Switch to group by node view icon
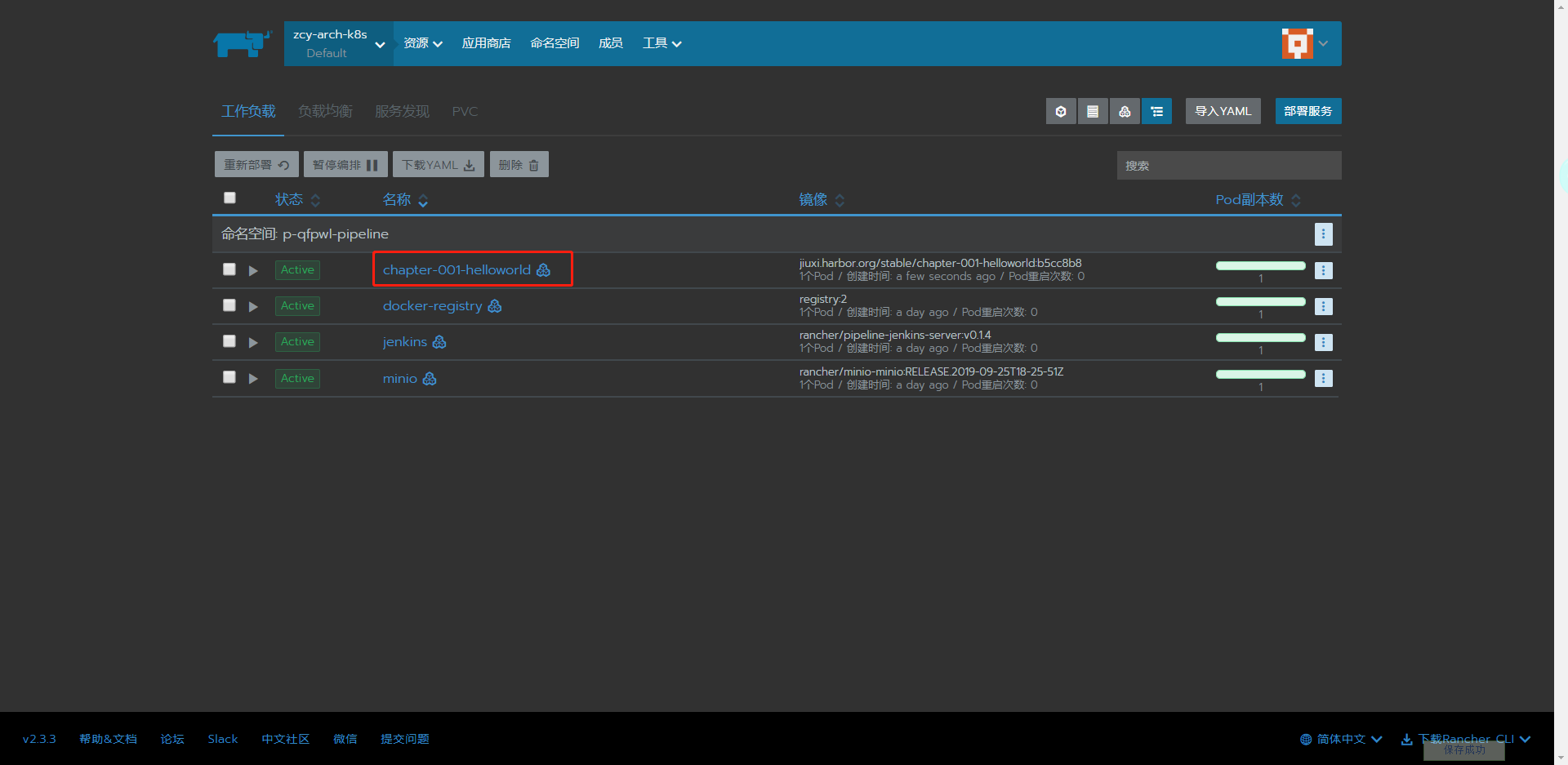This screenshot has width=1568, height=765. coord(1125,111)
